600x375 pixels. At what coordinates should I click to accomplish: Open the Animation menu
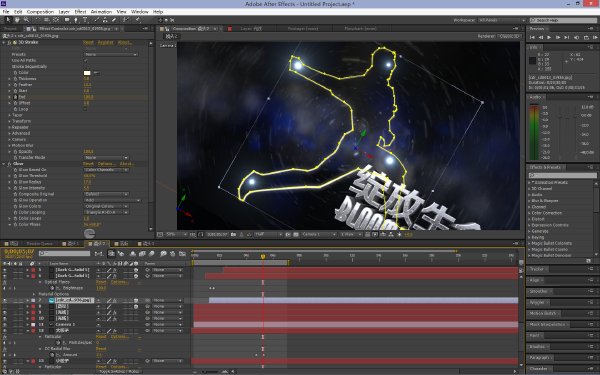tap(101, 12)
